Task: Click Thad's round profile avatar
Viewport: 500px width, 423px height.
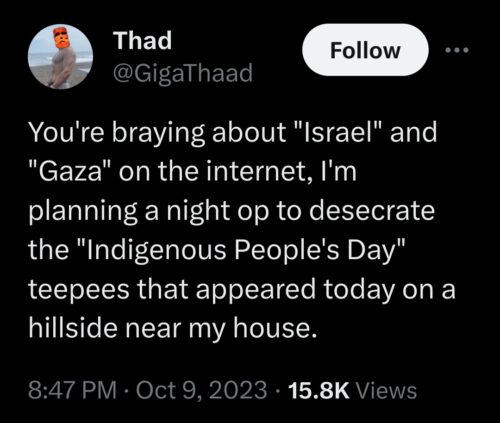Action: point(60,57)
